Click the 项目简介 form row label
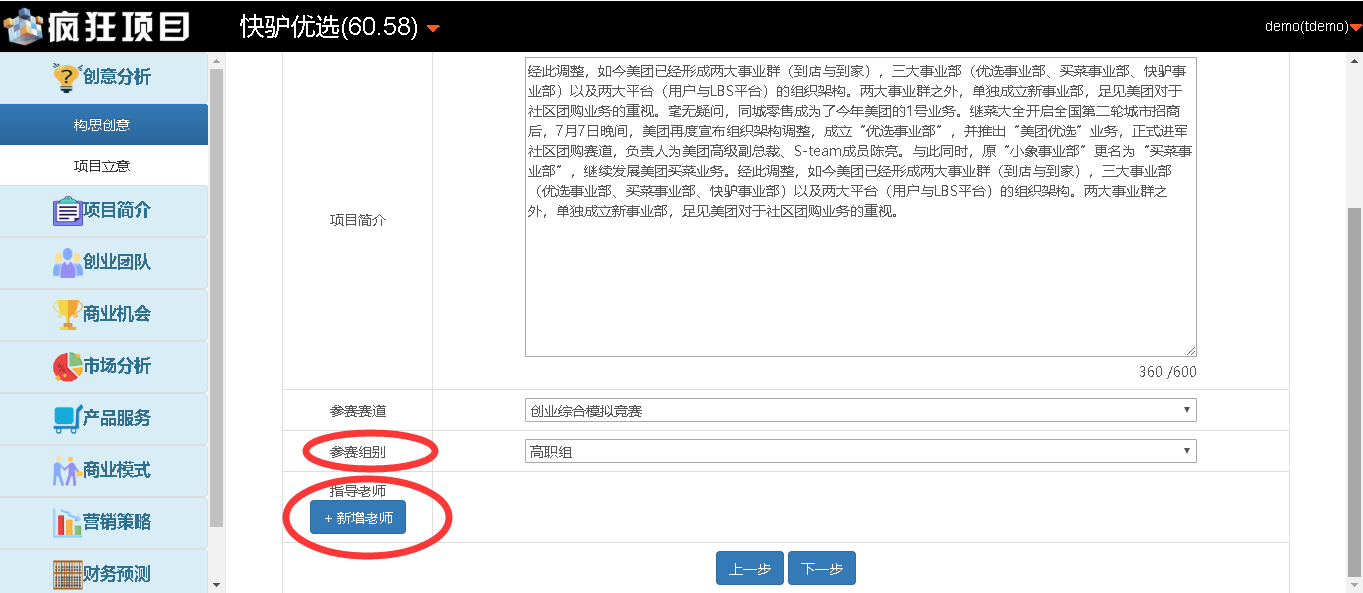 (357, 220)
